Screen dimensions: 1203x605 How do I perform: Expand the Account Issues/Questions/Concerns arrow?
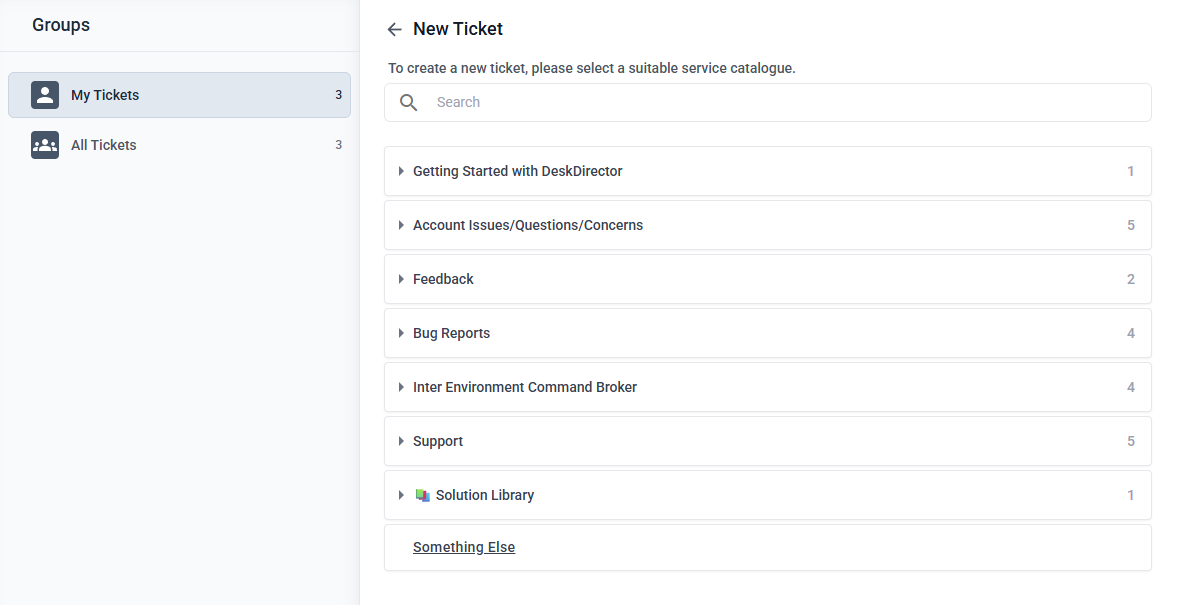coord(401,225)
